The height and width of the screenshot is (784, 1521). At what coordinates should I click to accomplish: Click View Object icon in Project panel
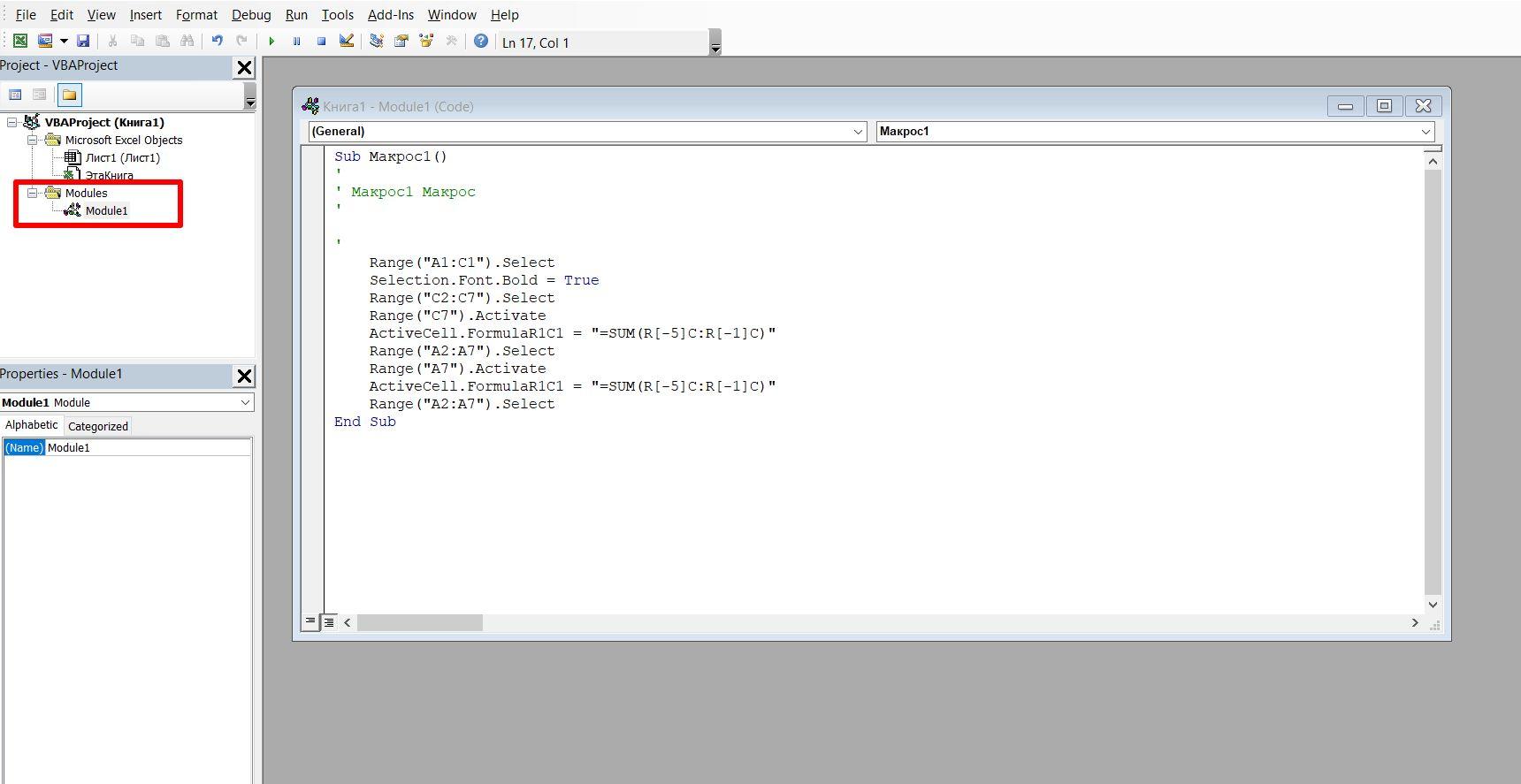39,95
